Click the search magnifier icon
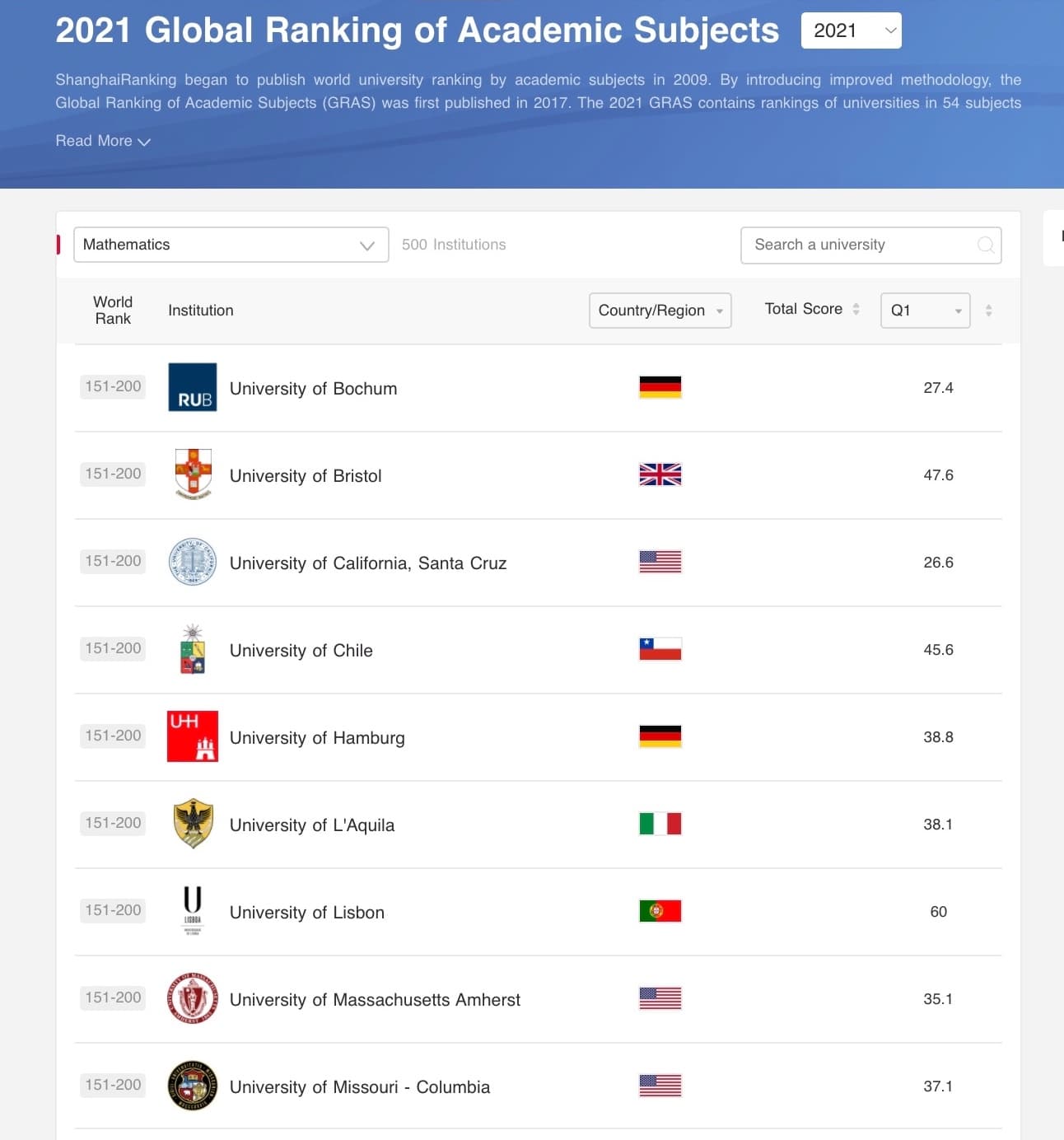The width and height of the screenshot is (1064, 1140). click(985, 245)
